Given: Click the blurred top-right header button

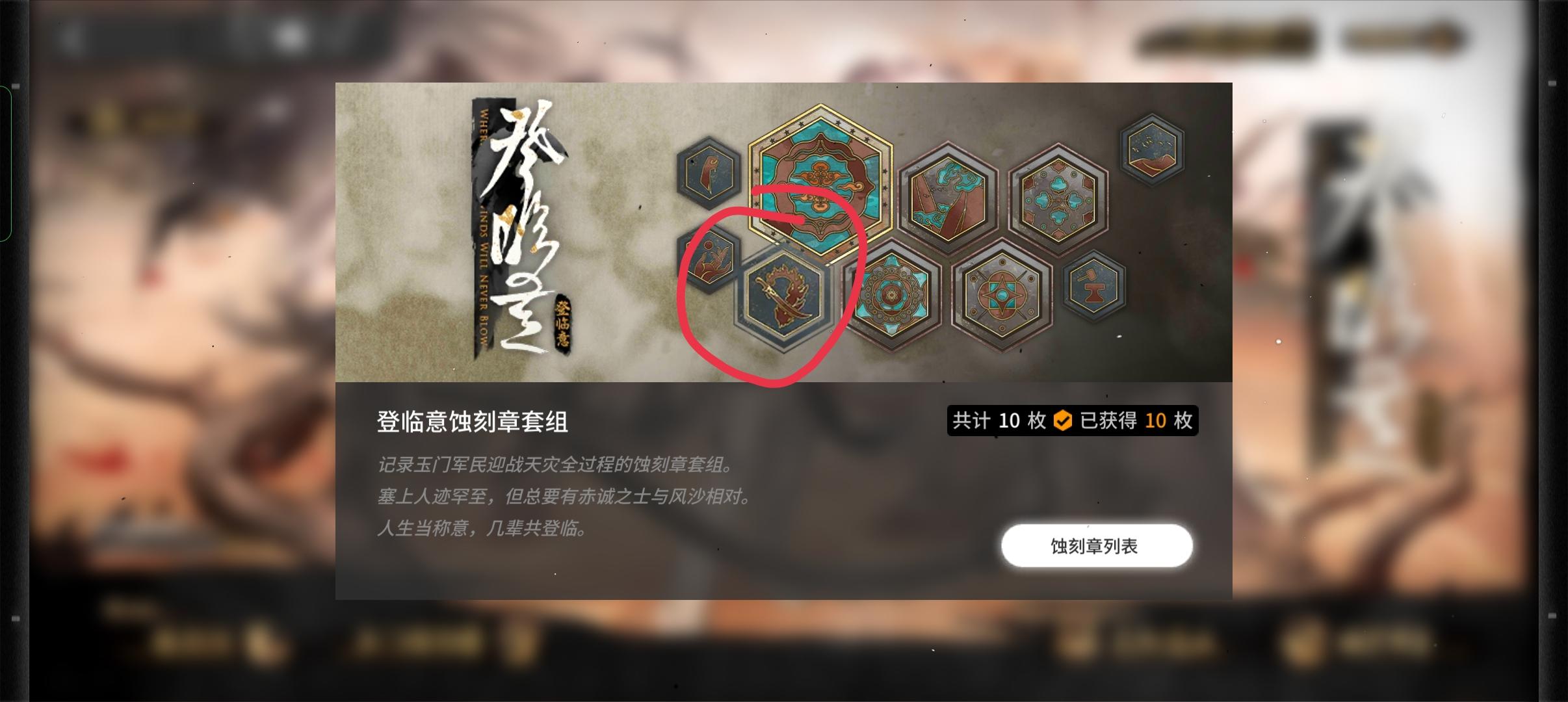Looking at the screenshot, I should coord(1404,39).
